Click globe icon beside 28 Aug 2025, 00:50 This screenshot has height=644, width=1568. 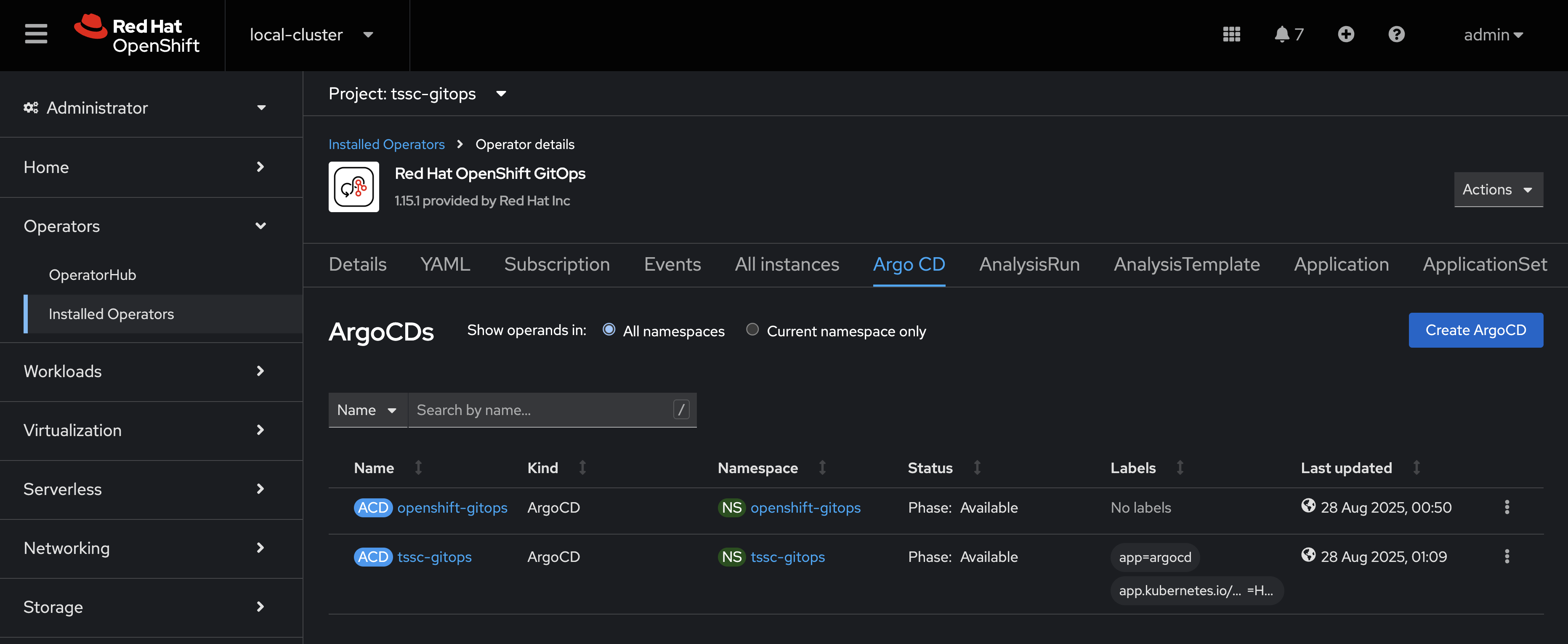(x=1308, y=506)
